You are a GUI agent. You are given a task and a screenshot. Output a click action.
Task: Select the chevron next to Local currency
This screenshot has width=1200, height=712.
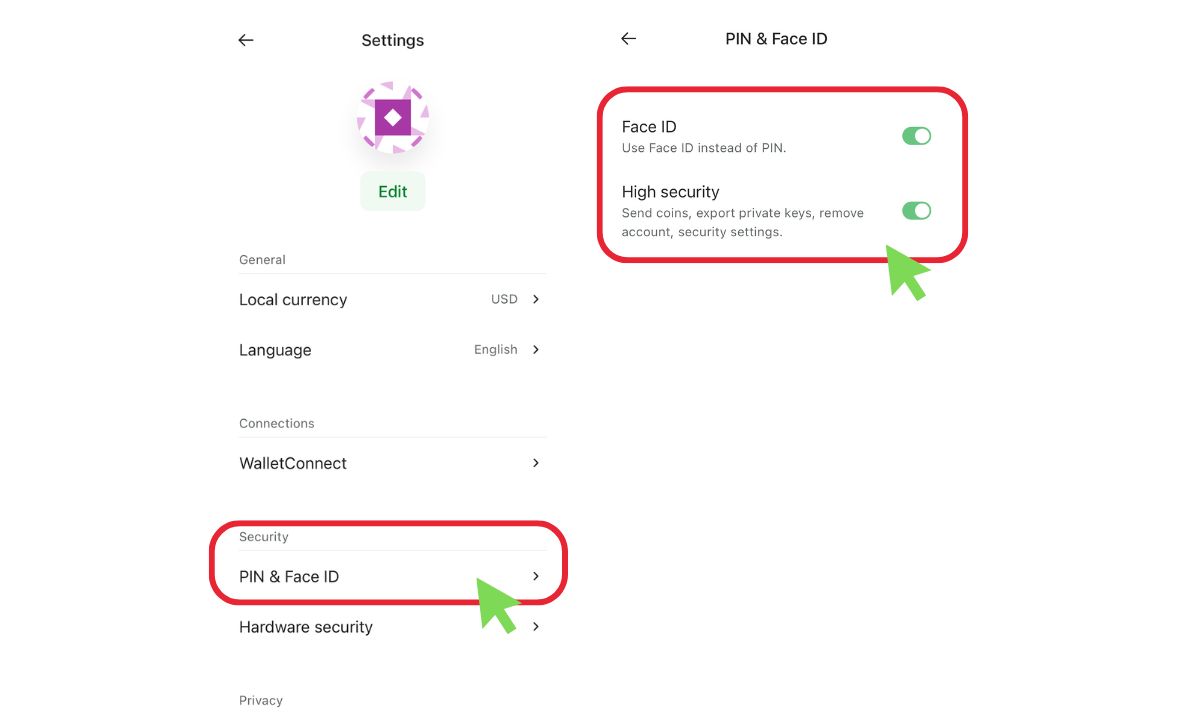535,299
